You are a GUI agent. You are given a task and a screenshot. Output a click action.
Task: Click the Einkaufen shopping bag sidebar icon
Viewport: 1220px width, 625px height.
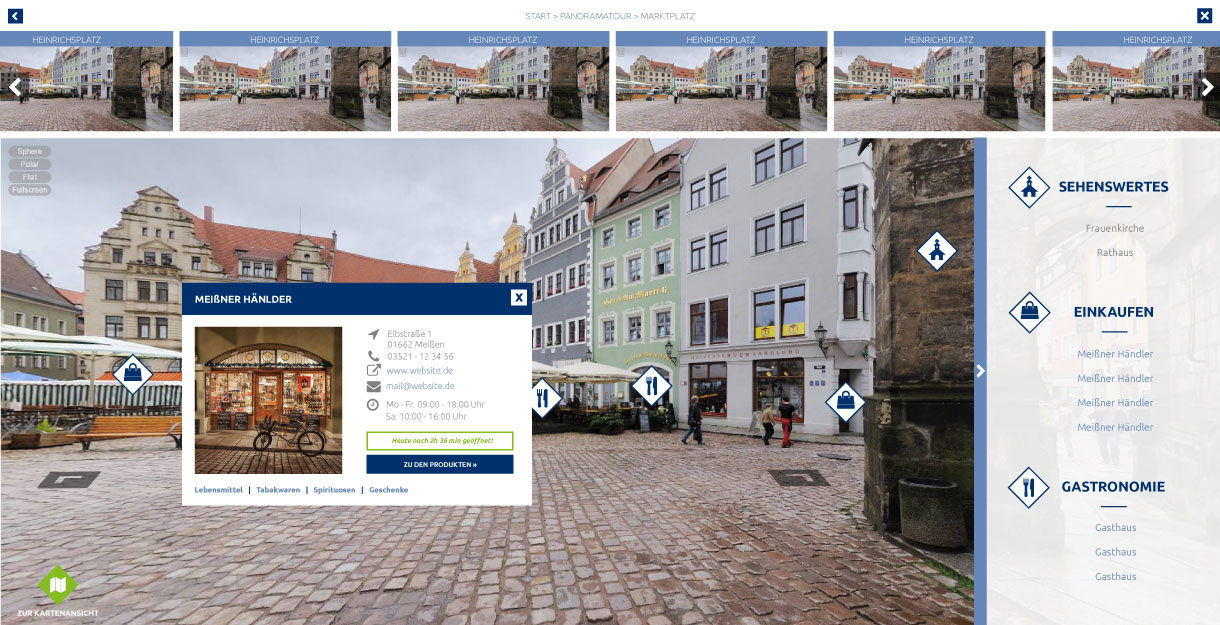pyautogui.click(x=1029, y=312)
